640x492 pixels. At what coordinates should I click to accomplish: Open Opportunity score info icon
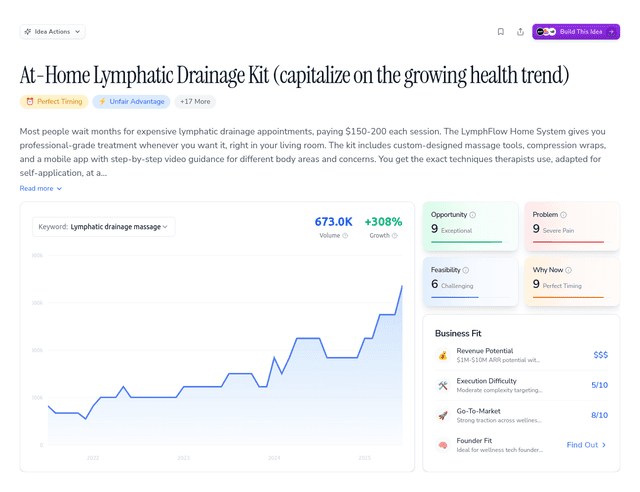[x=473, y=215]
